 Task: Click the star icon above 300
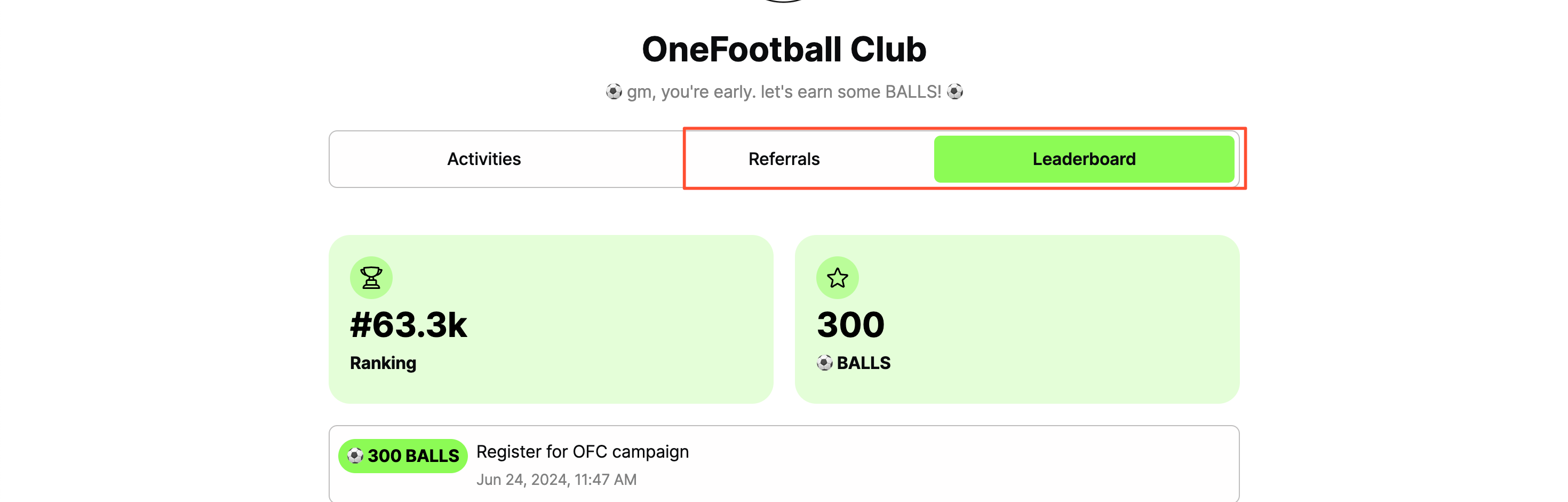[837, 278]
